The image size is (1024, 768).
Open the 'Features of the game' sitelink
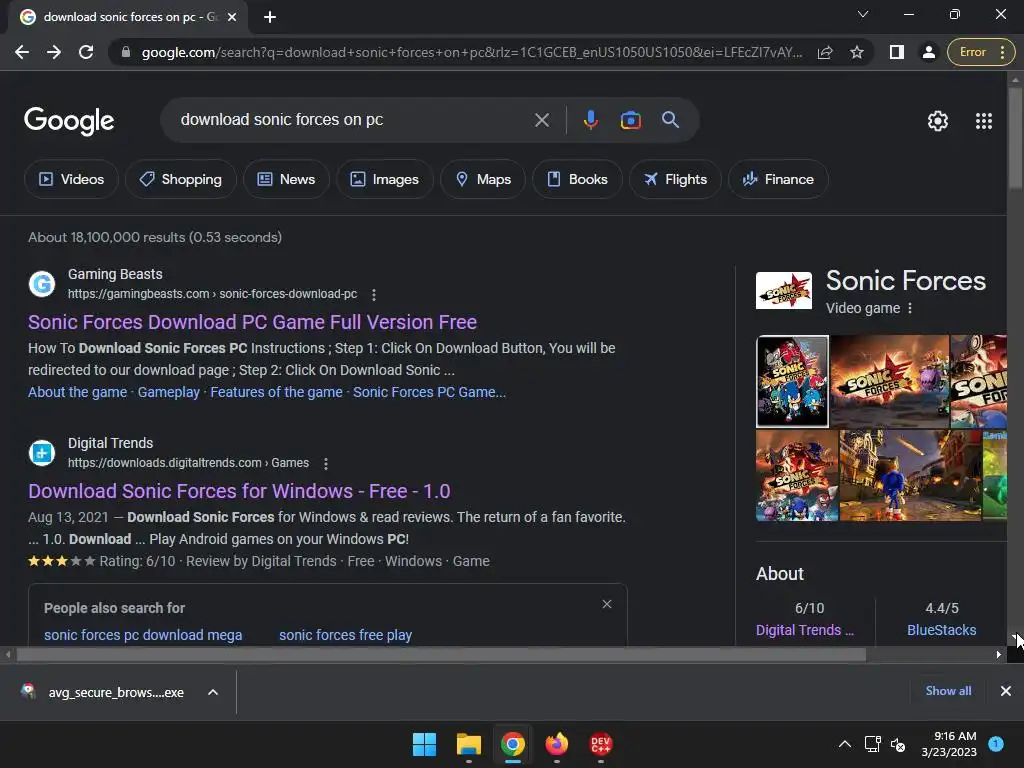[276, 392]
